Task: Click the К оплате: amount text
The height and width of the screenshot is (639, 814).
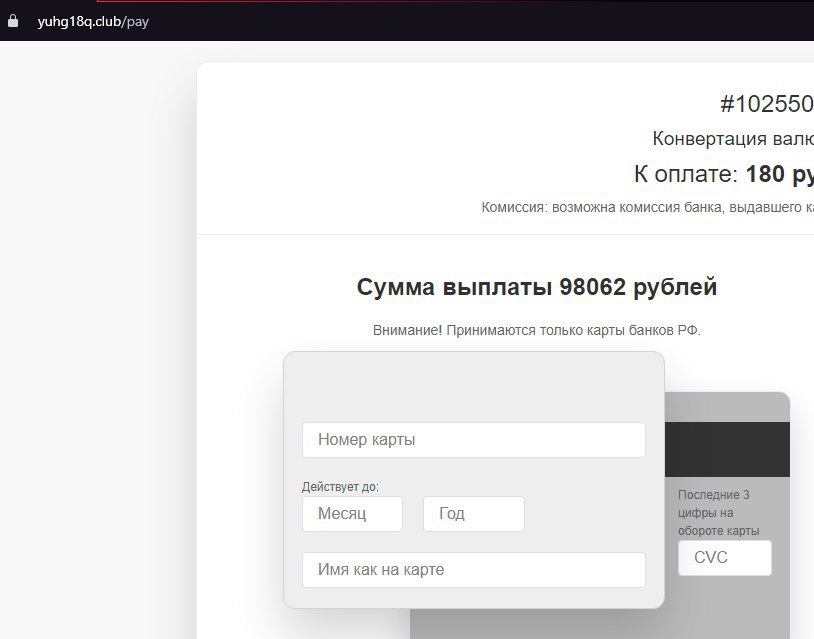Action: (724, 173)
